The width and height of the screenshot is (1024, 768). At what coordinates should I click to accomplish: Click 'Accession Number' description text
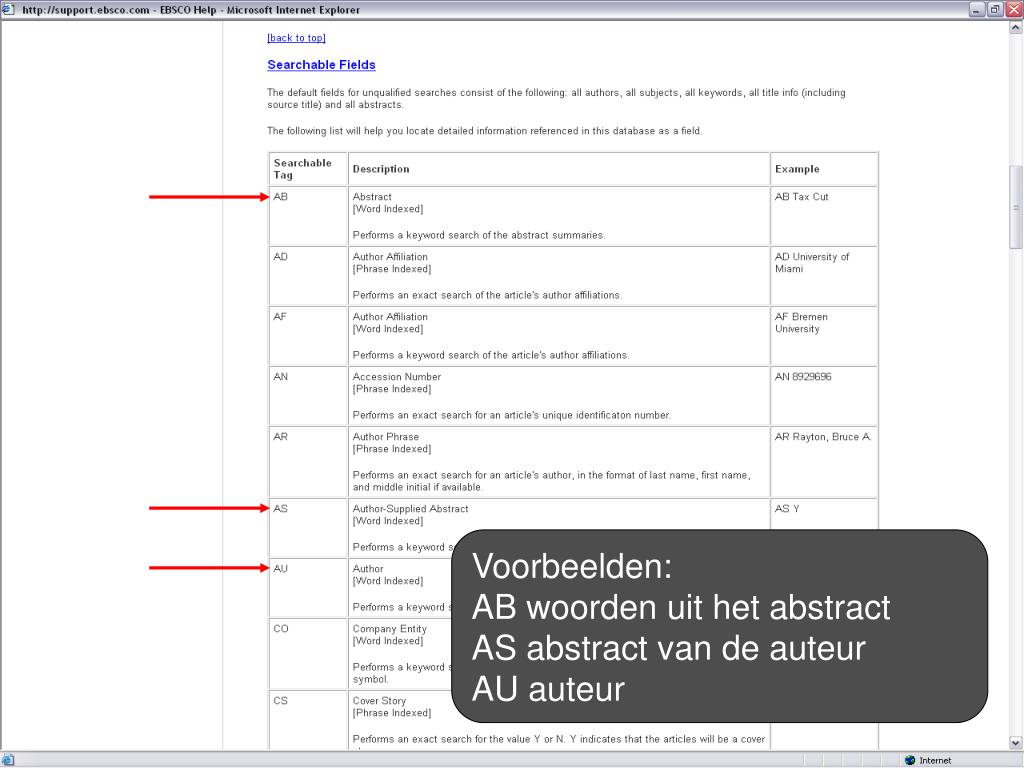click(x=396, y=377)
